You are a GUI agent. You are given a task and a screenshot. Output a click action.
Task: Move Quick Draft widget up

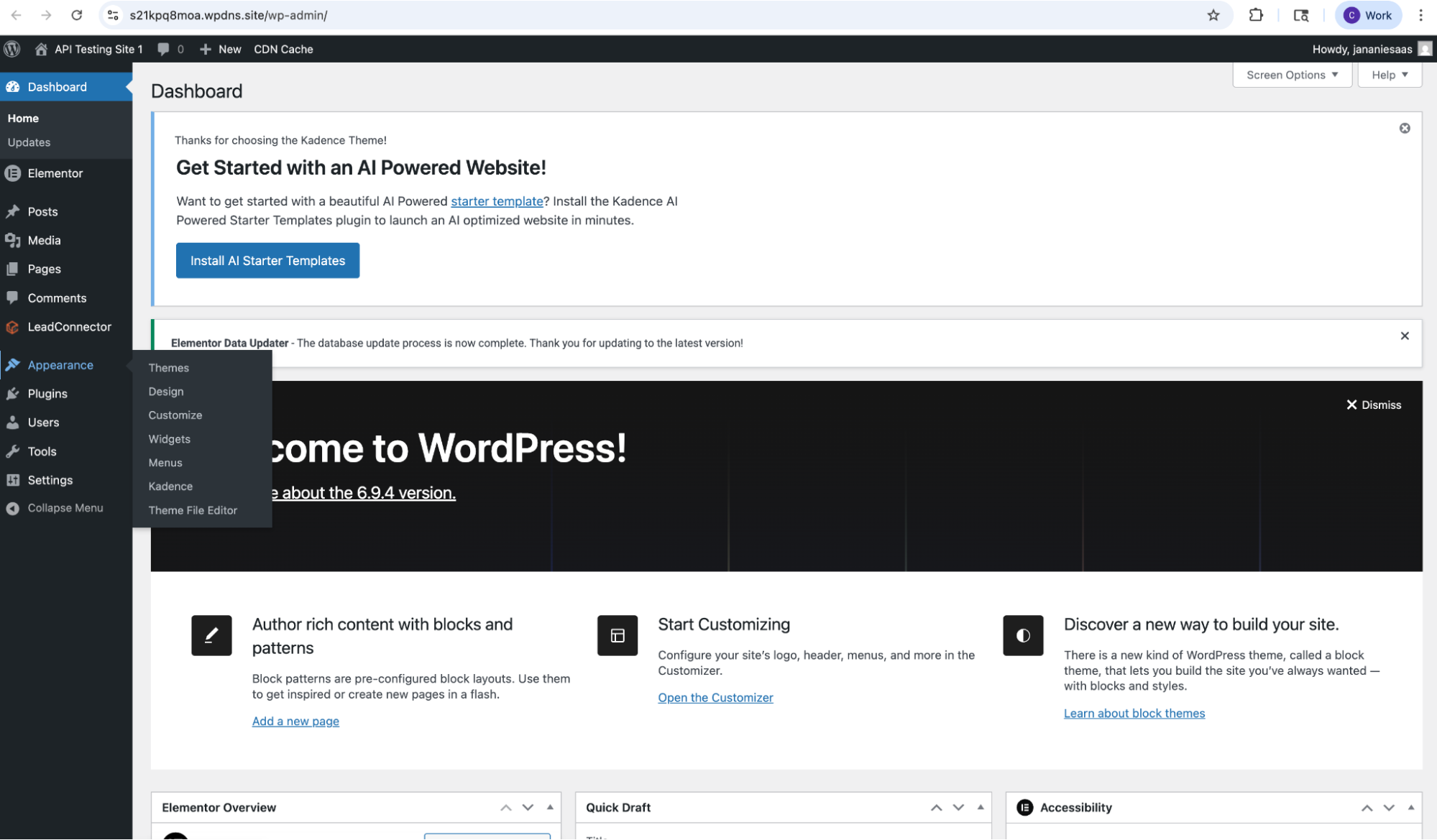click(x=936, y=808)
